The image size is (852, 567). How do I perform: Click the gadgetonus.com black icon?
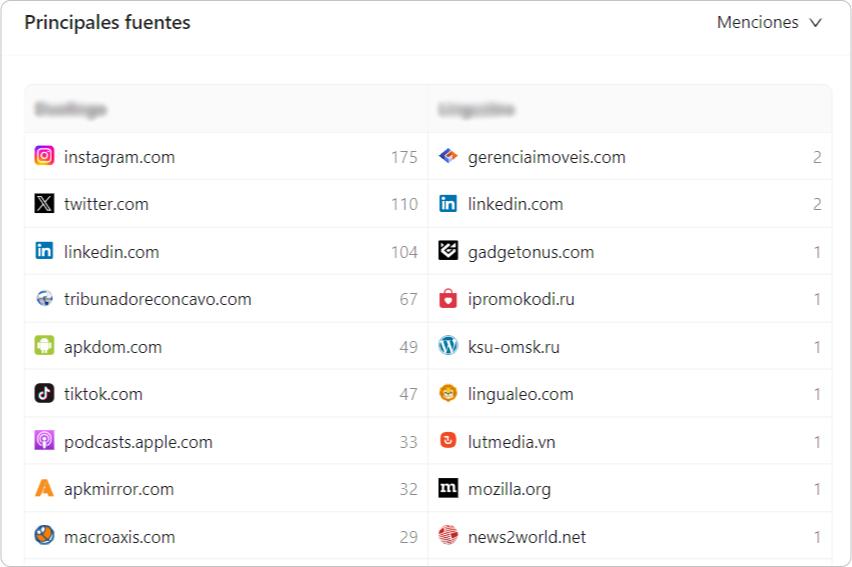tap(448, 251)
